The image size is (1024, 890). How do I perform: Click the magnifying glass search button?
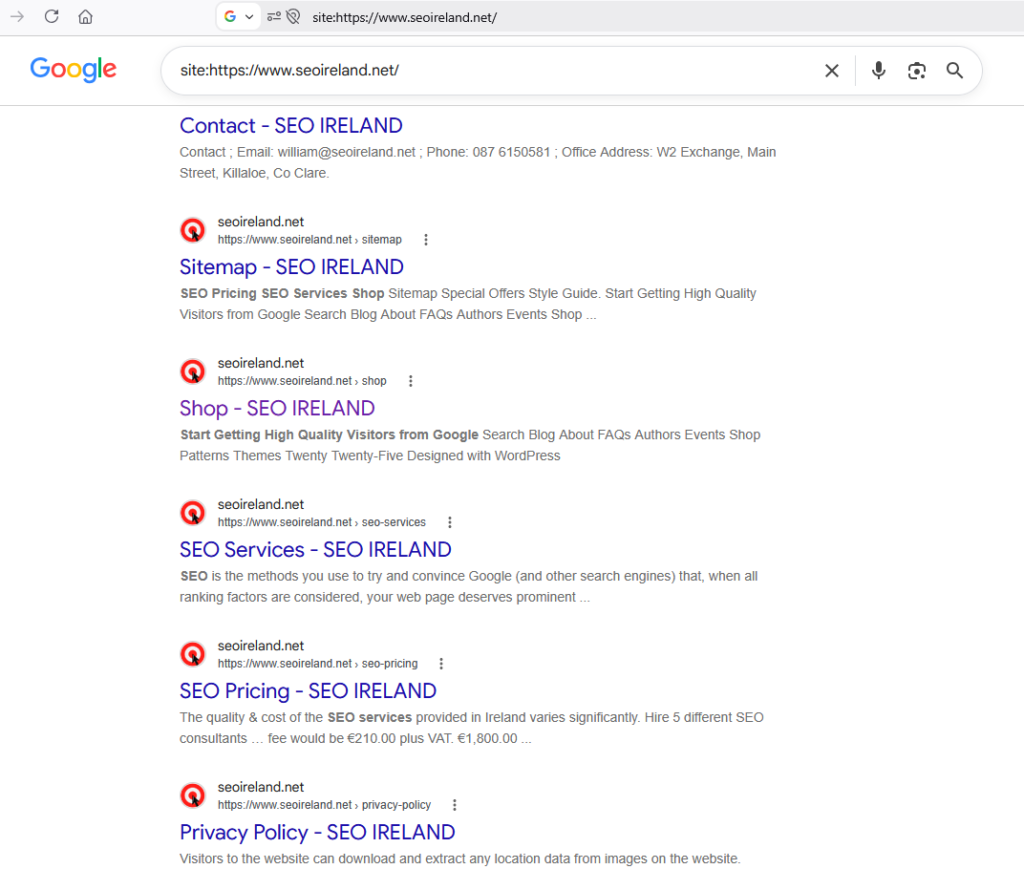point(955,71)
